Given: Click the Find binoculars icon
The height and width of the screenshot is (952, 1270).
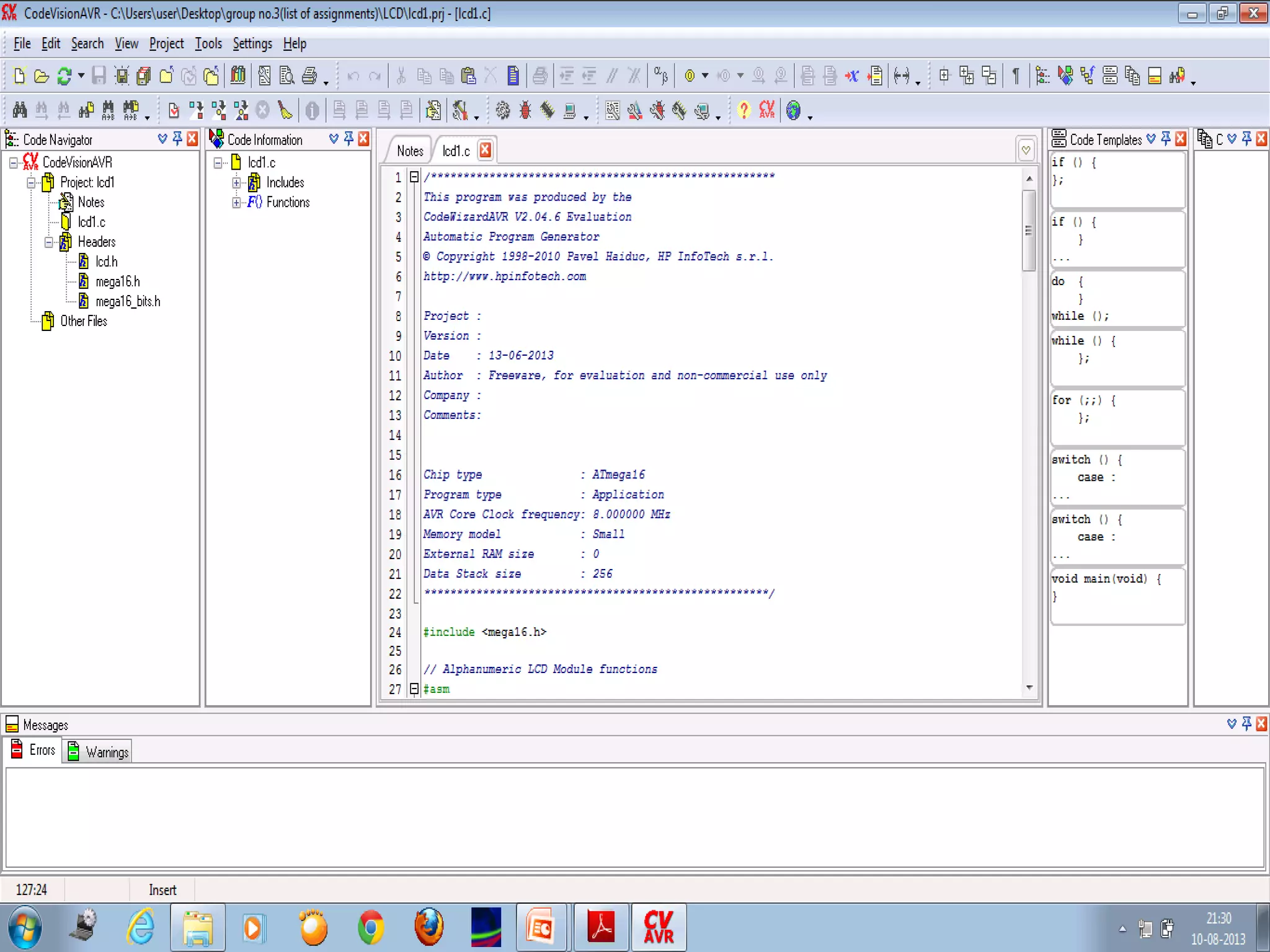Looking at the screenshot, I should pyautogui.click(x=19, y=110).
